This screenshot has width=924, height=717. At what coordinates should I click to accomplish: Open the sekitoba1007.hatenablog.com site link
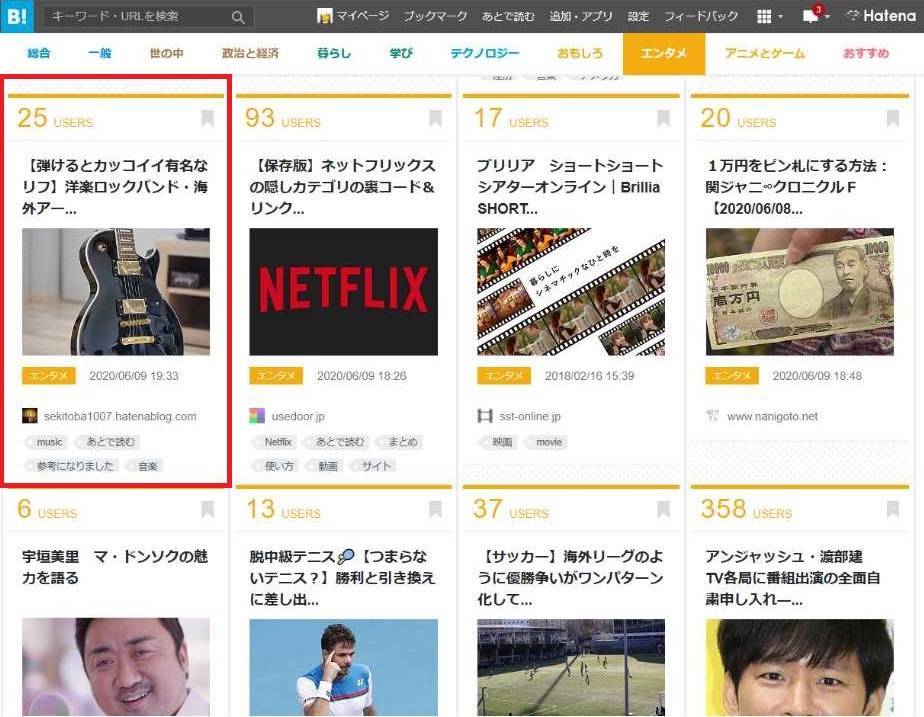(120, 416)
